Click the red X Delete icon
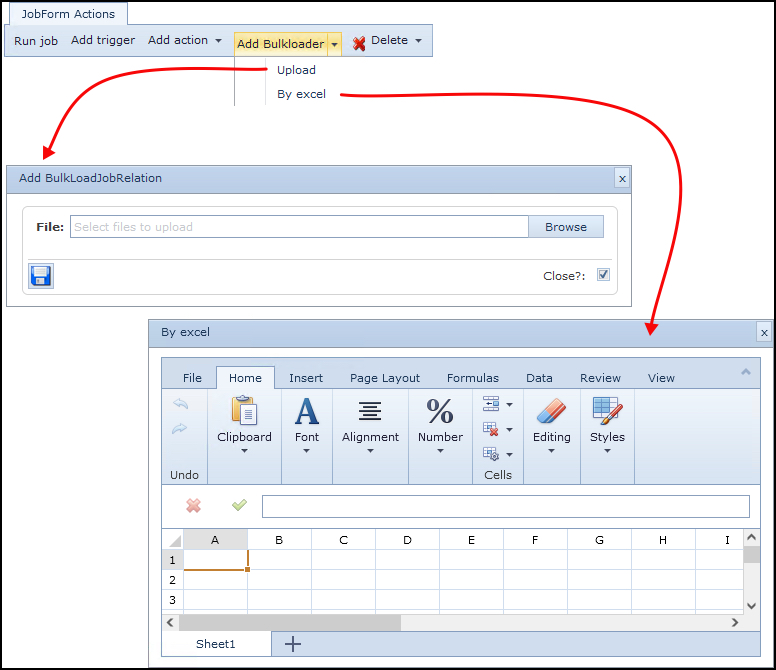Viewport: 776px width, 670px height. coord(359,43)
